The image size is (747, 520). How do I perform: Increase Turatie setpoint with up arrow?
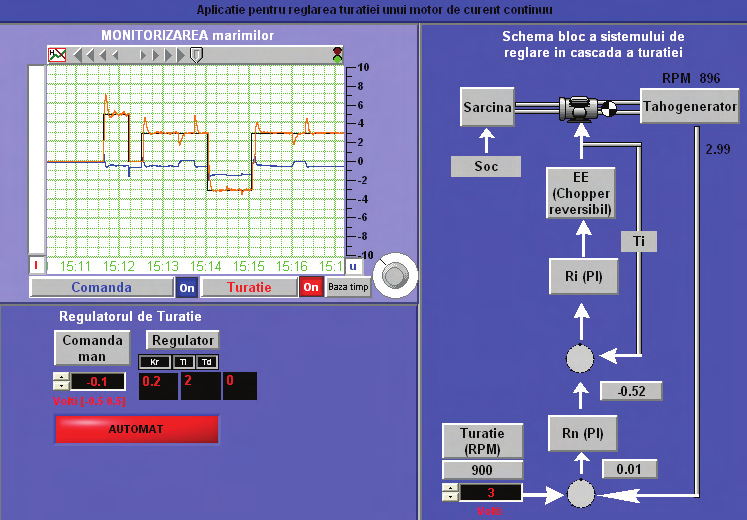[451, 487]
